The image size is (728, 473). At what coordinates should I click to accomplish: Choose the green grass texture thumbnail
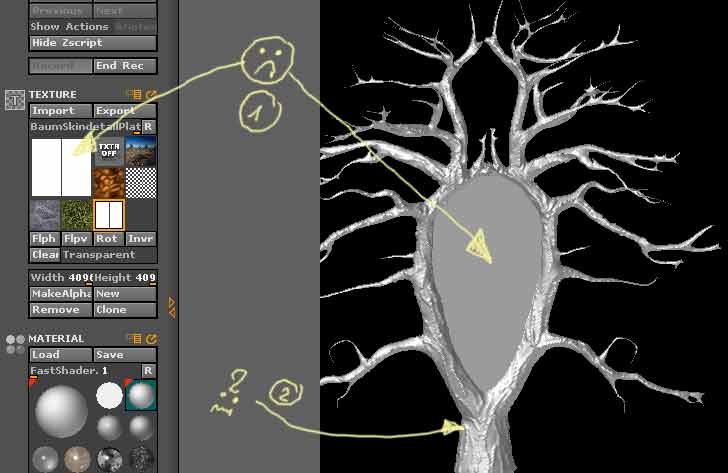click(x=76, y=214)
